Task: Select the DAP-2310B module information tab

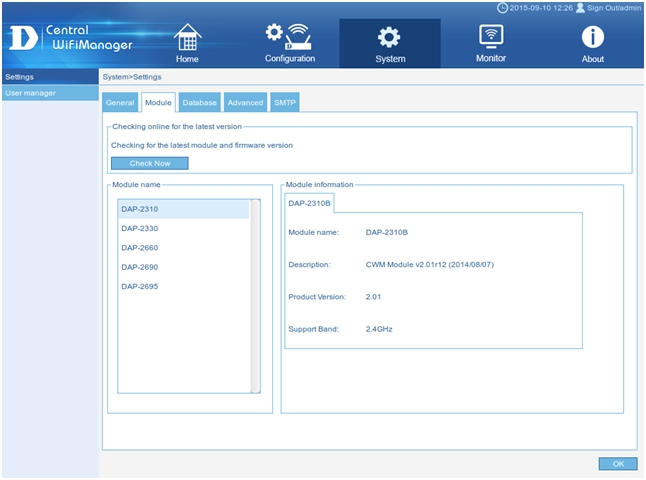Action: (309, 203)
